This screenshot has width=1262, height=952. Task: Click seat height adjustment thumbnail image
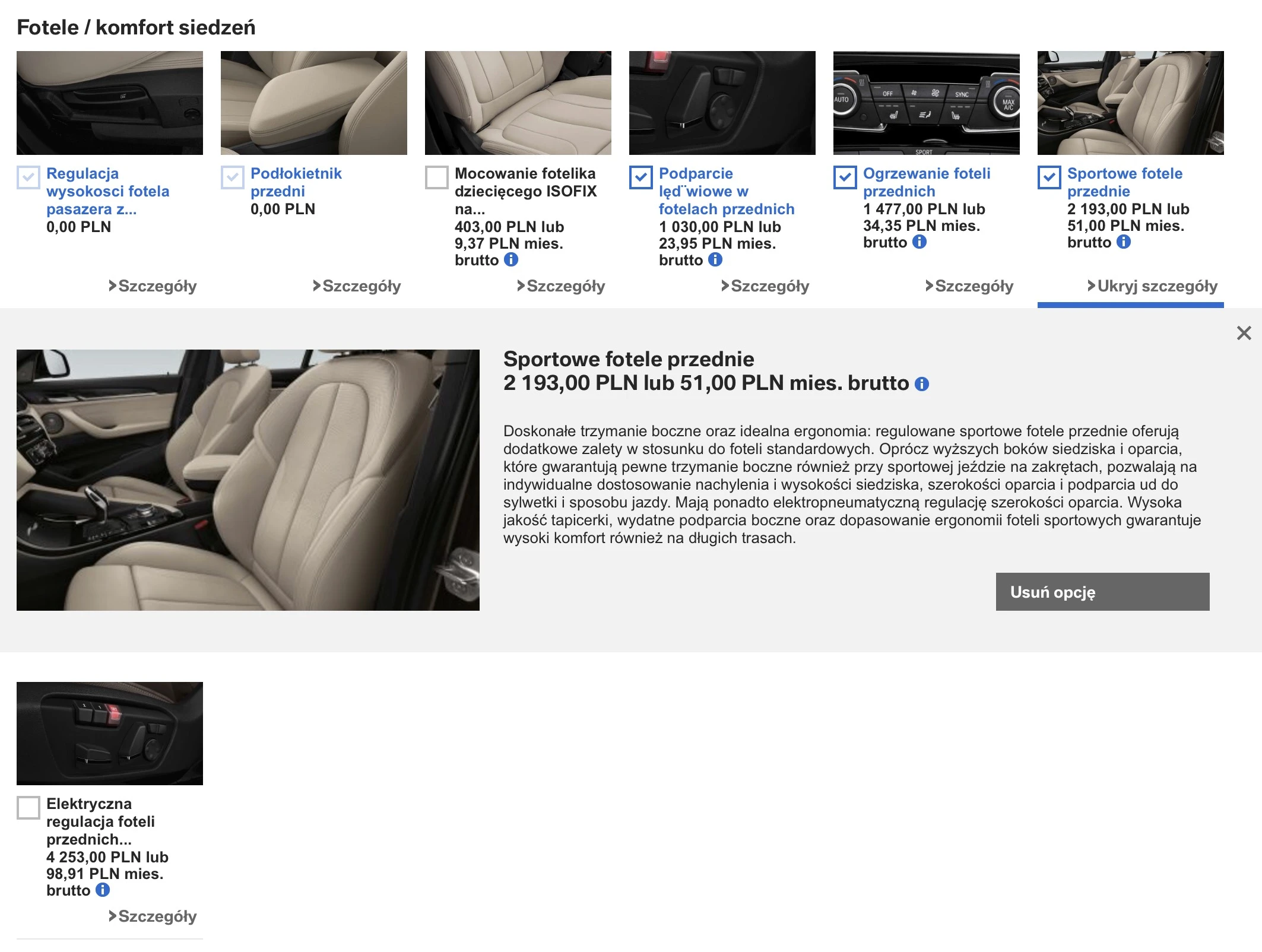coord(110,103)
